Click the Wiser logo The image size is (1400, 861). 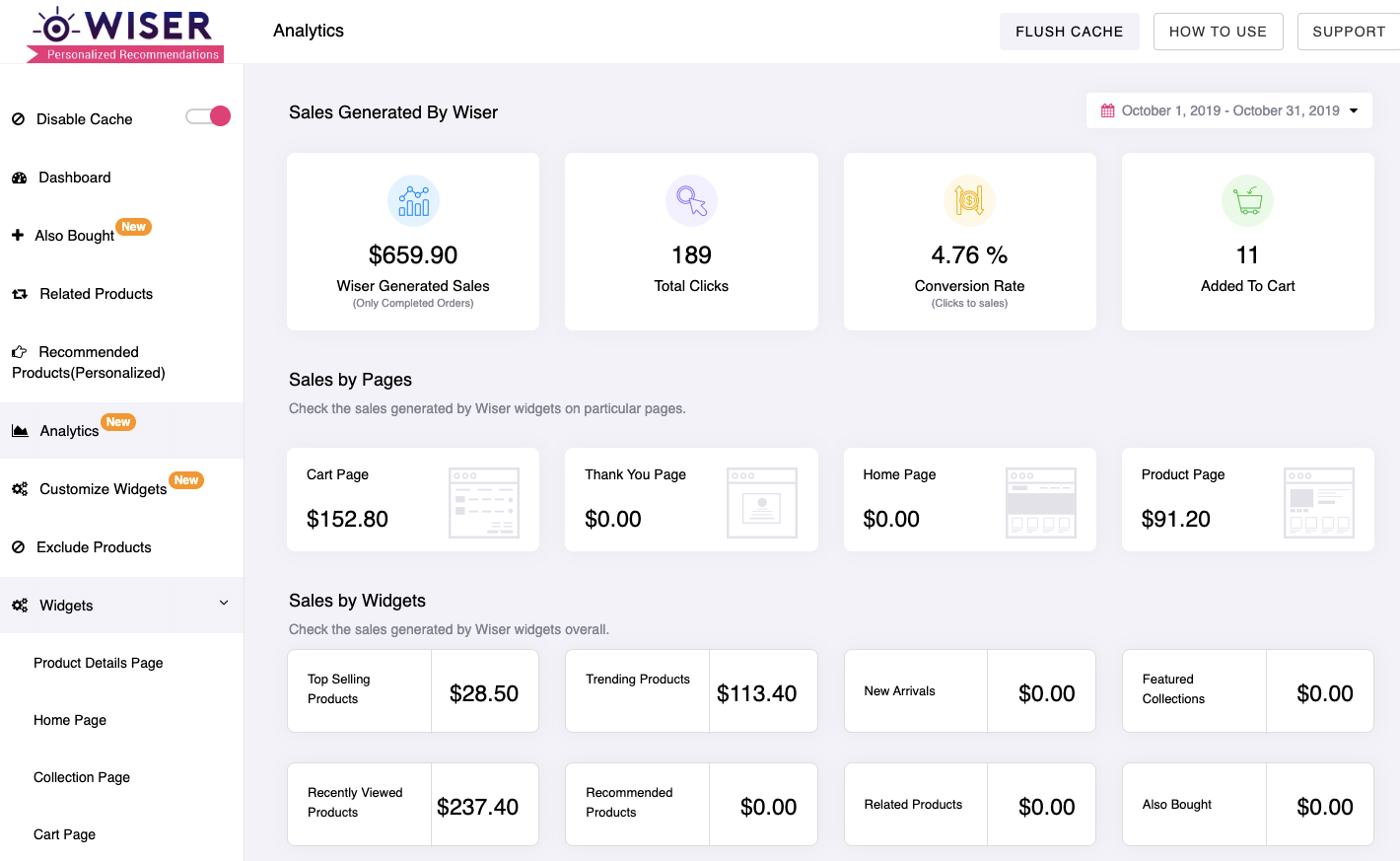[125, 35]
